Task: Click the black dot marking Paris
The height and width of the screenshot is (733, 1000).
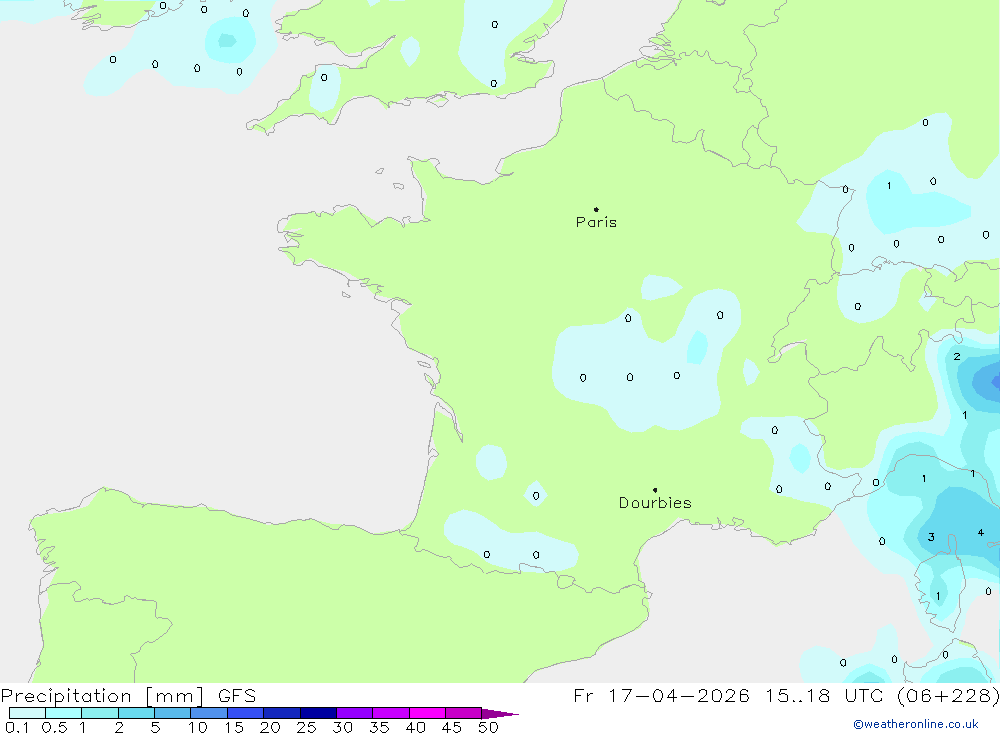Action: (596, 209)
